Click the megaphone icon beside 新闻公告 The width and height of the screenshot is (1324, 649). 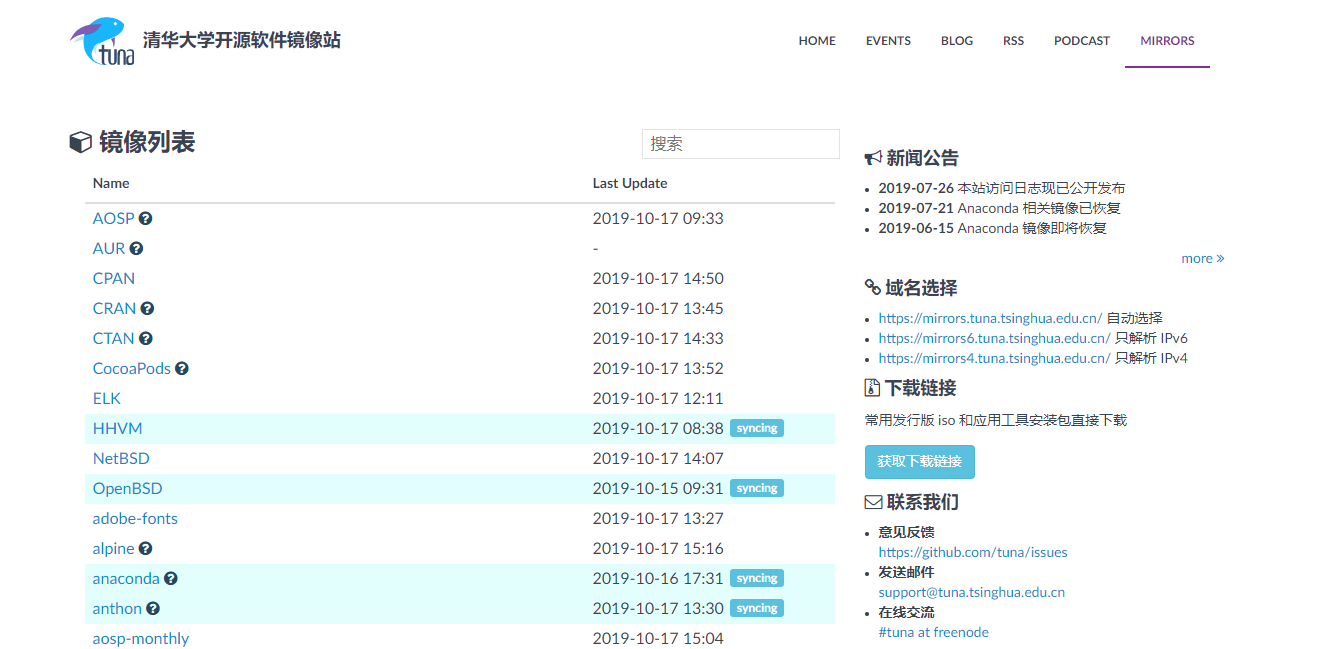click(873, 158)
